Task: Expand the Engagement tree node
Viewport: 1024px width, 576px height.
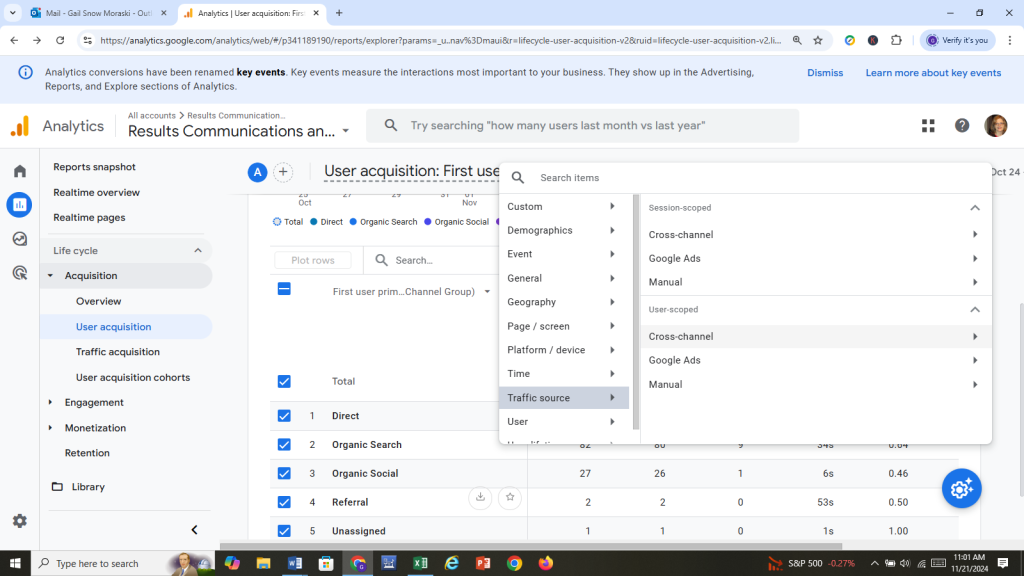Action: click(x=50, y=402)
